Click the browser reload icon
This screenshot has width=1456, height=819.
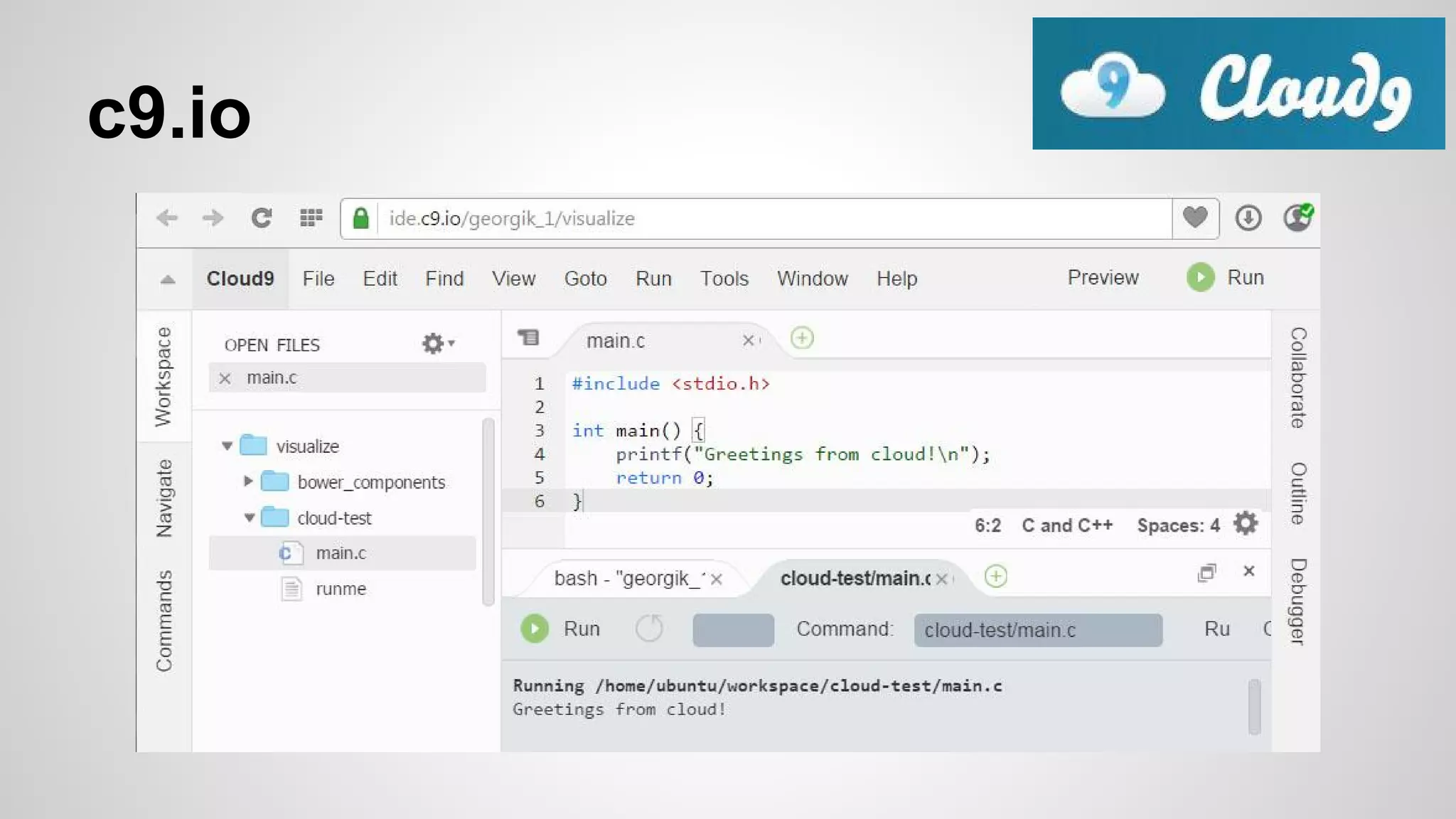[x=262, y=218]
